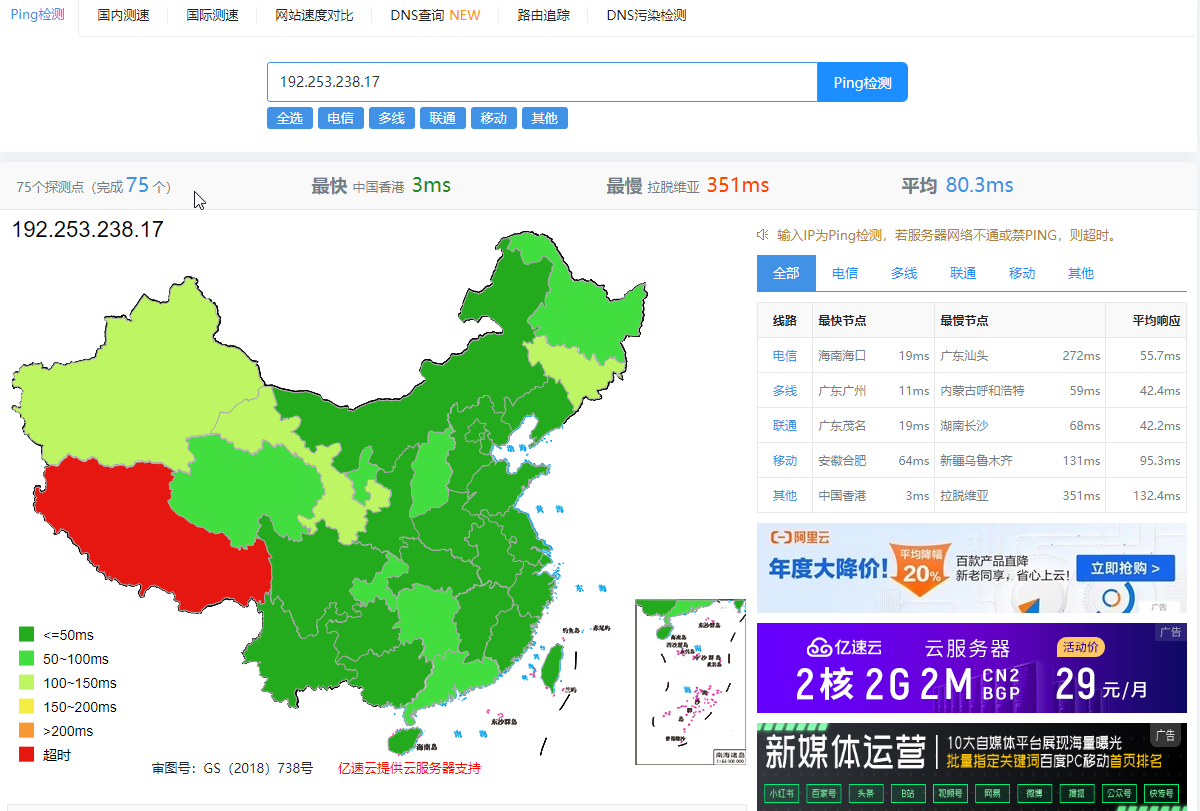This screenshot has height=811, width=1200.
Task: Toggle the 移动 carrier filter
Action: click(x=493, y=118)
